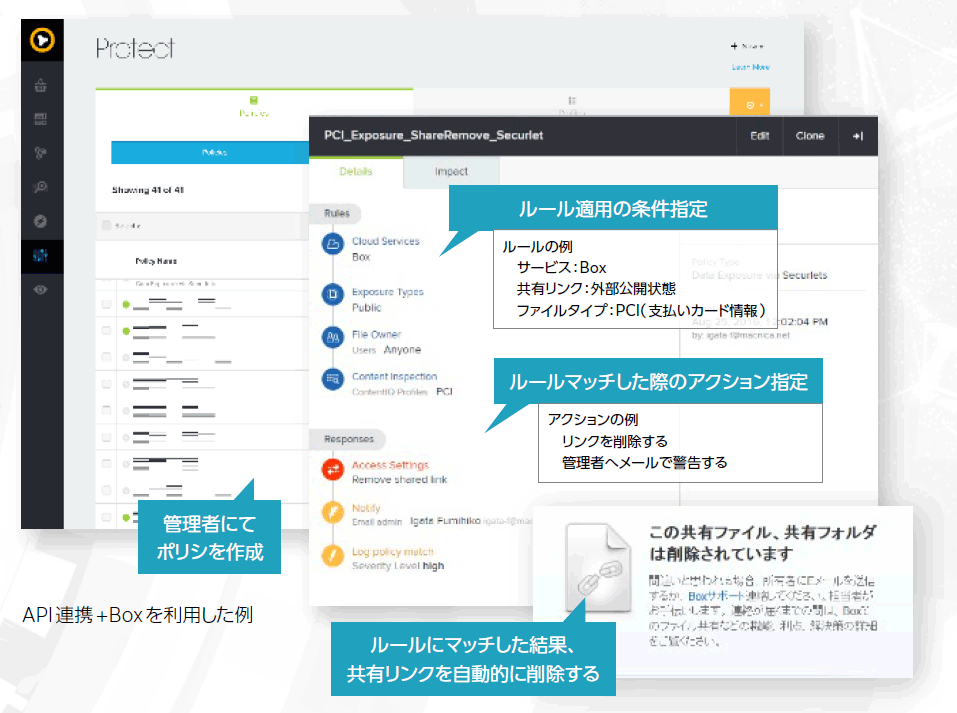Viewport: 957px width, 713px height.
Task: Click the blue Policies button
Action: (211, 153)
